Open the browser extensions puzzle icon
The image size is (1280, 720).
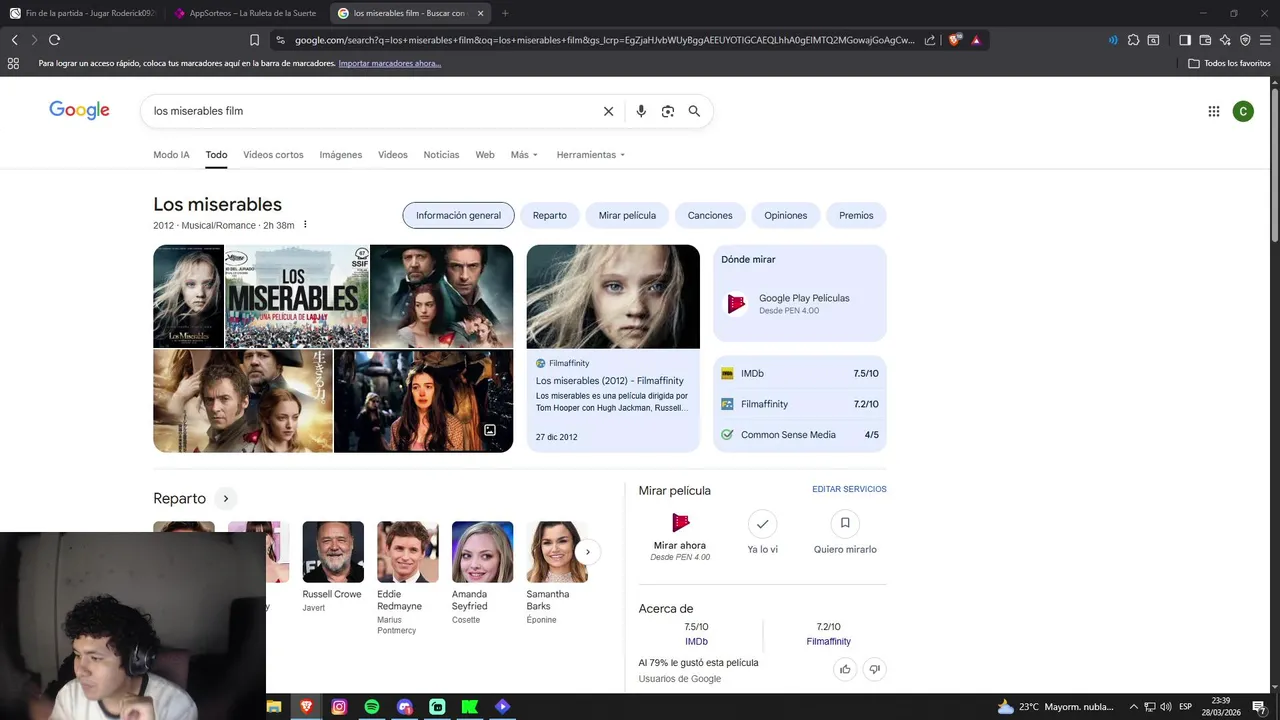point(1133,40)
